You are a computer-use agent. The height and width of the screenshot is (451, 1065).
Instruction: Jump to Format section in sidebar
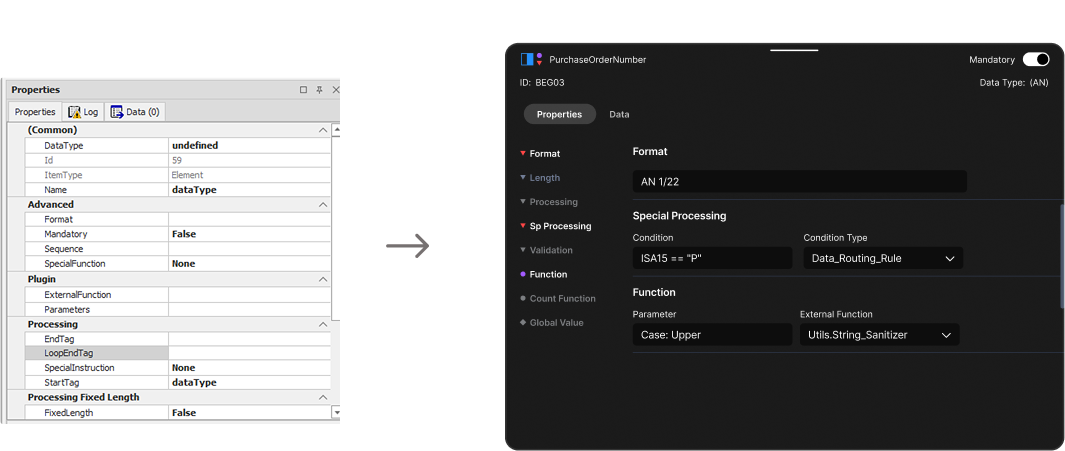click(540, 154)
